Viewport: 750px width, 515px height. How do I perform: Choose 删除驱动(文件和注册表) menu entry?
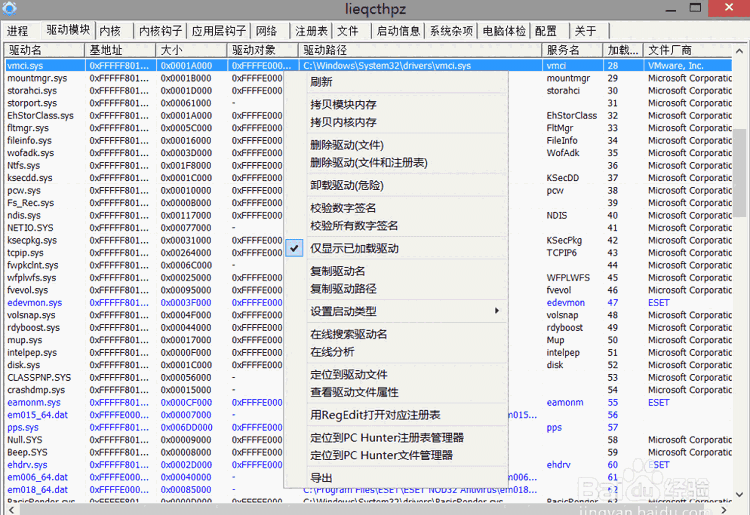(368, 162)
